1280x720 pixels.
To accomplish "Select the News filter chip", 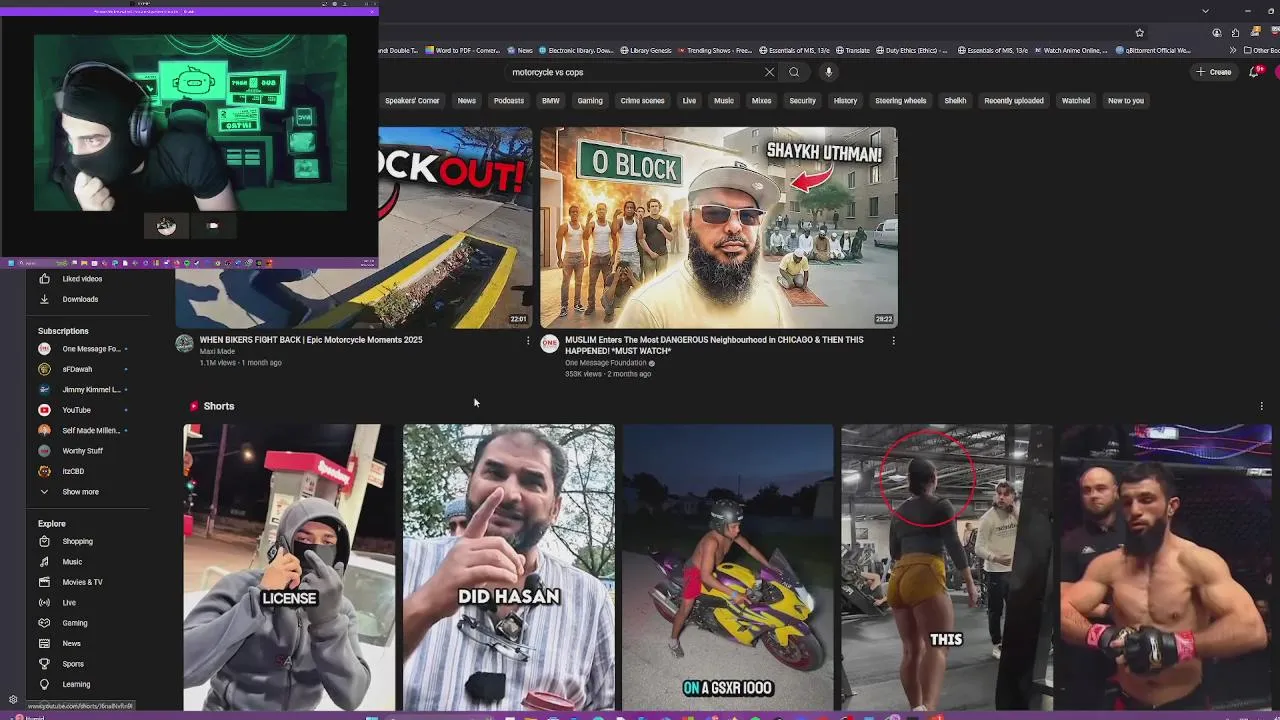I will pyautogui.click(x=466, y=100).
